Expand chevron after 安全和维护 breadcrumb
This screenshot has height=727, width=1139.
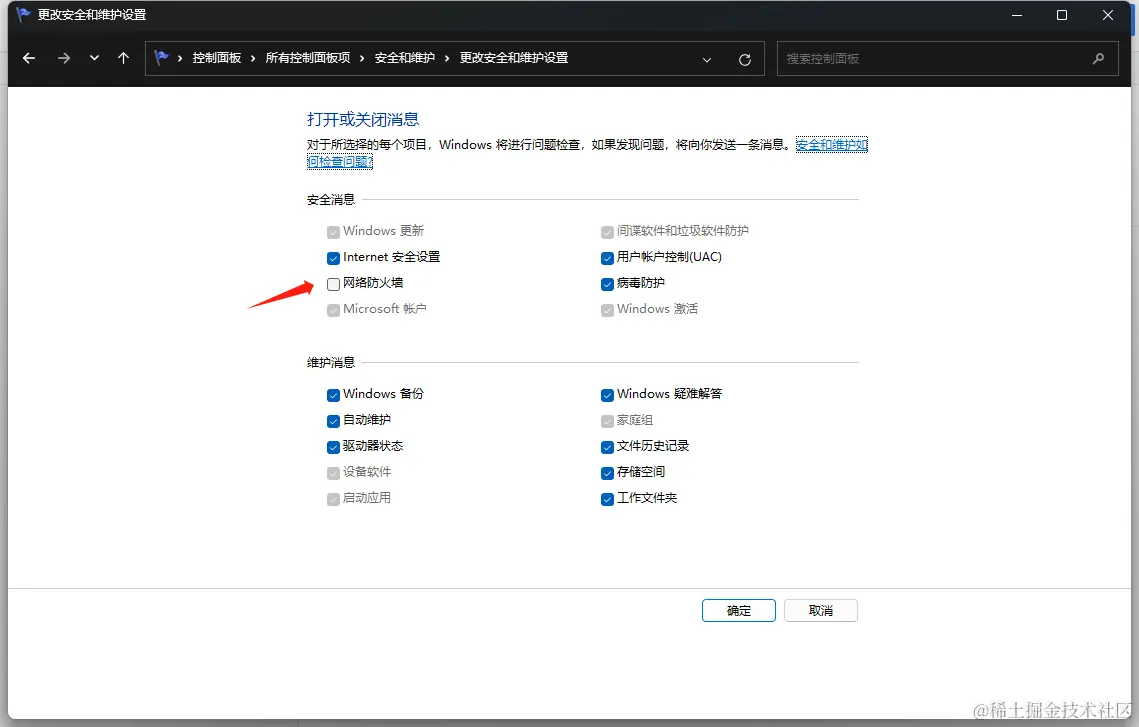tap(447, 58)
